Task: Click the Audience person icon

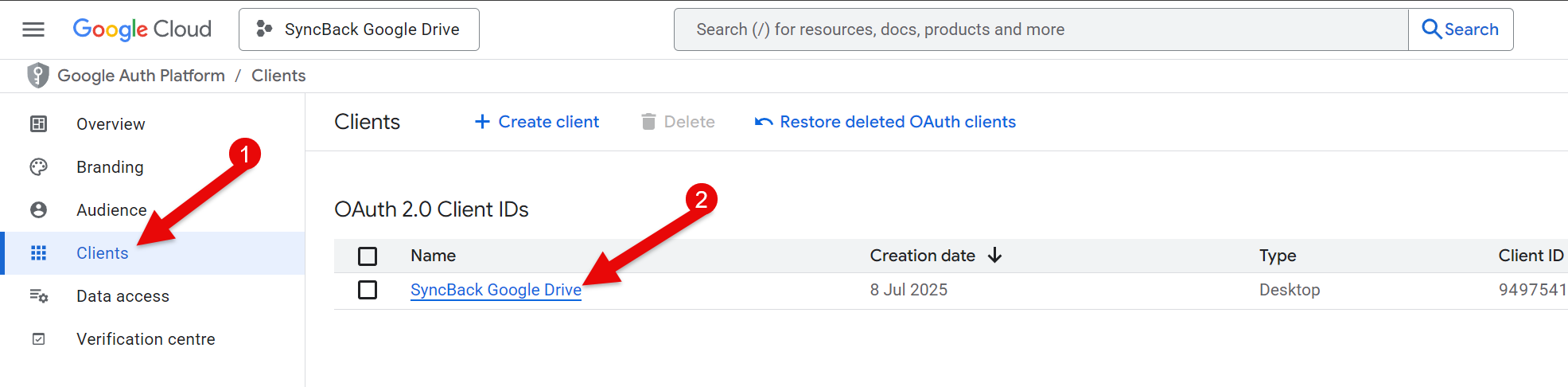Action: (x=38, y=210)
